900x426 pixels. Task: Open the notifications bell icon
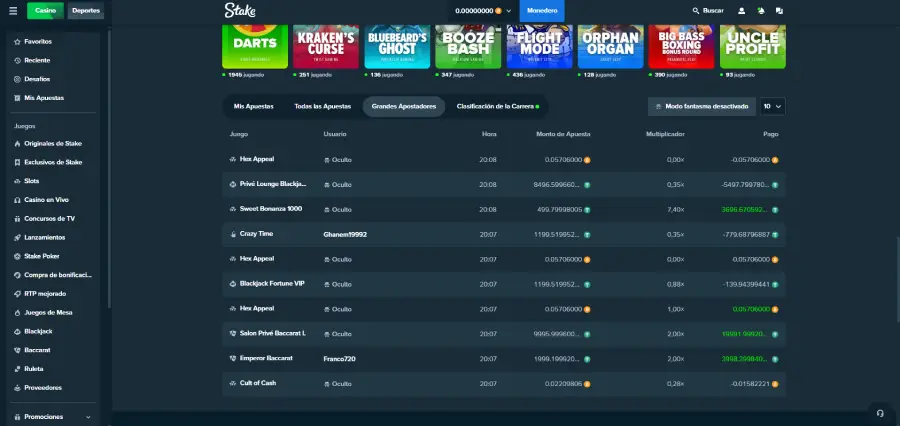tap(761, 10)
